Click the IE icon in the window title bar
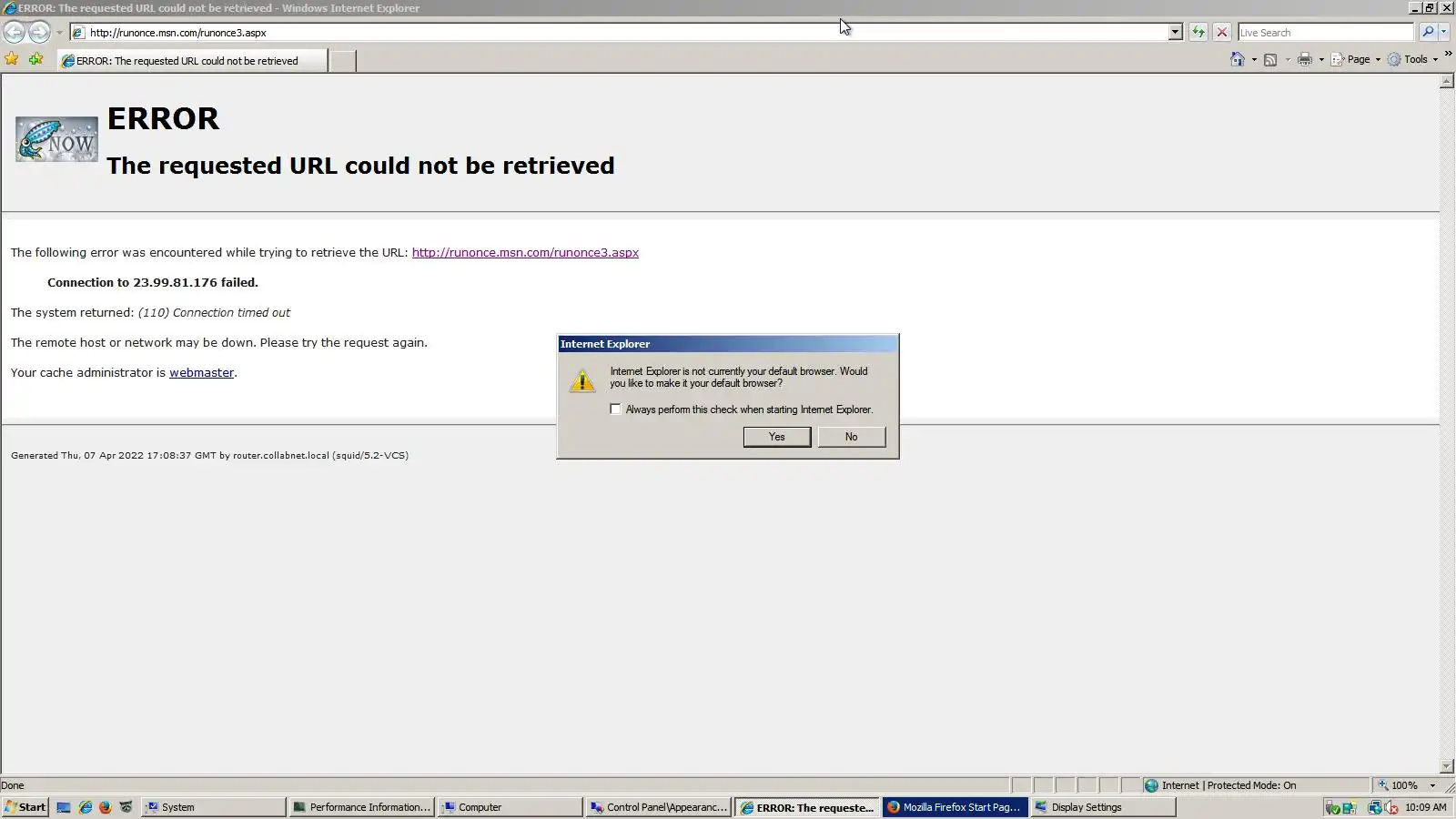Screen dimensions: 1456x819 9,8
